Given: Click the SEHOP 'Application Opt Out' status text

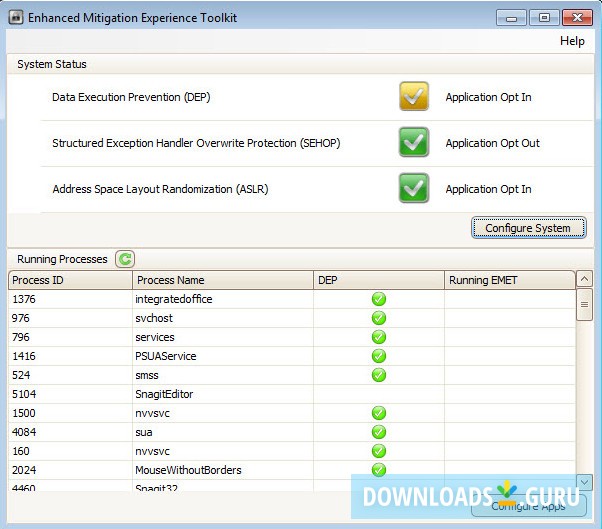Looking at the screenshot, I should tap(493, 143).
